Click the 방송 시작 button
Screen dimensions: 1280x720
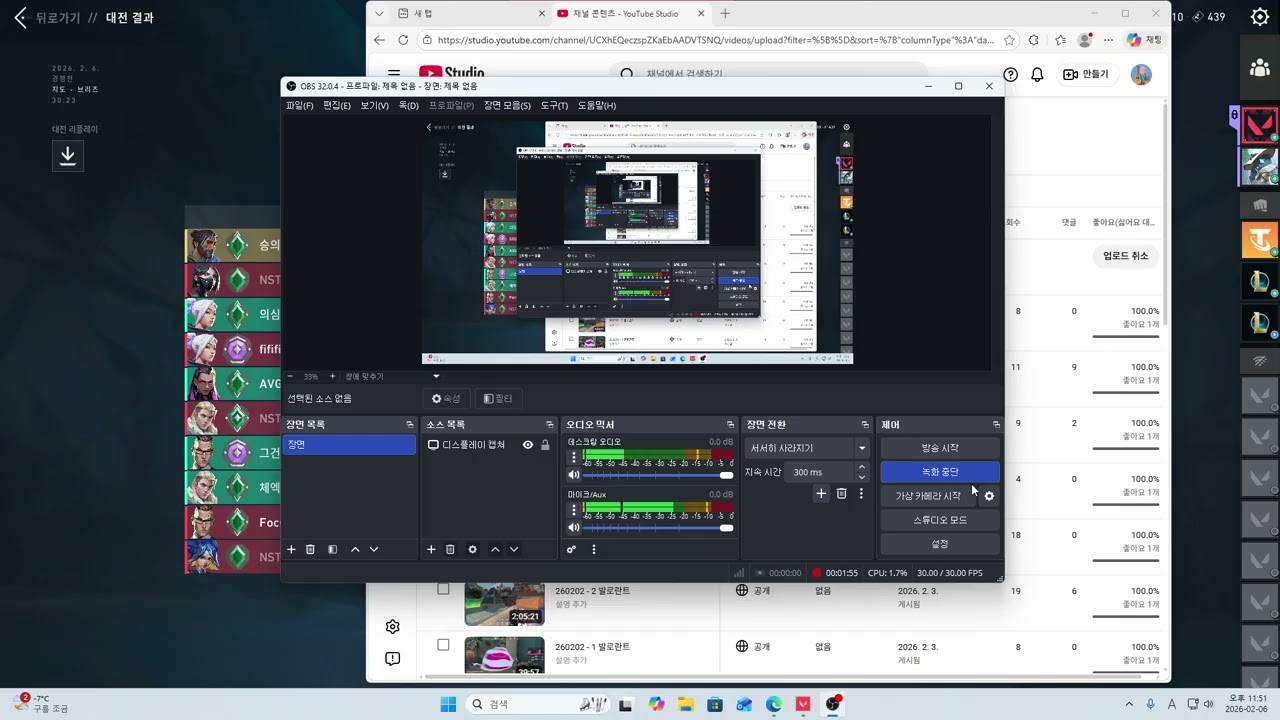(x=940, y=448)
